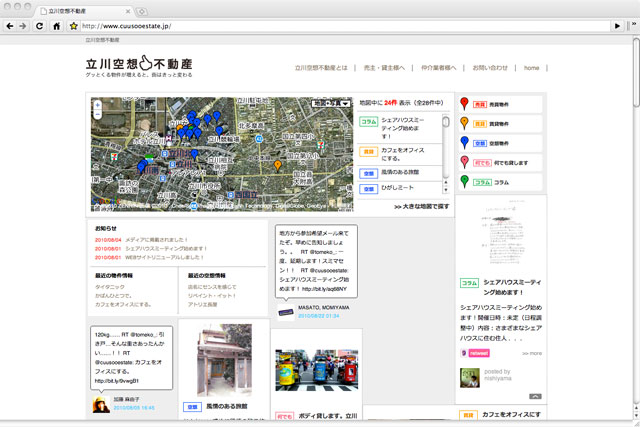
Task: Open >> more link in column card
Action: [x=532, y=354]
